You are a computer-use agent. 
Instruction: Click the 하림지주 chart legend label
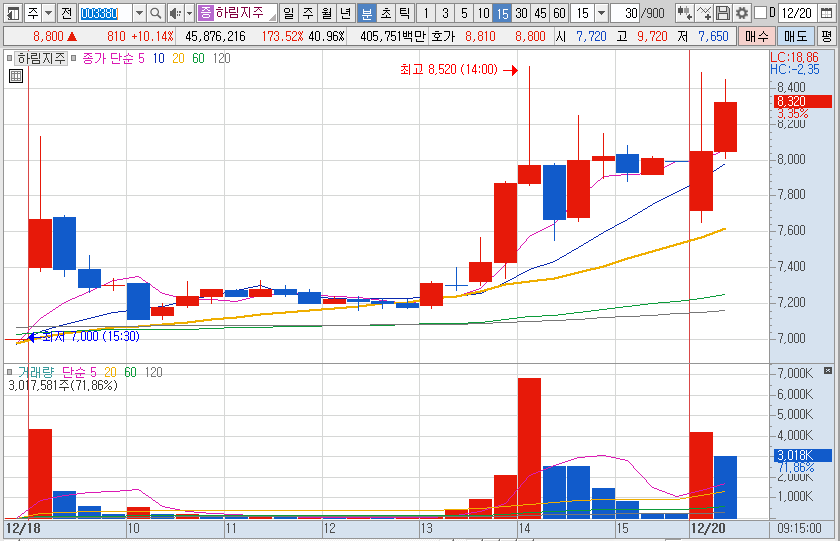(x=41, y=58)
